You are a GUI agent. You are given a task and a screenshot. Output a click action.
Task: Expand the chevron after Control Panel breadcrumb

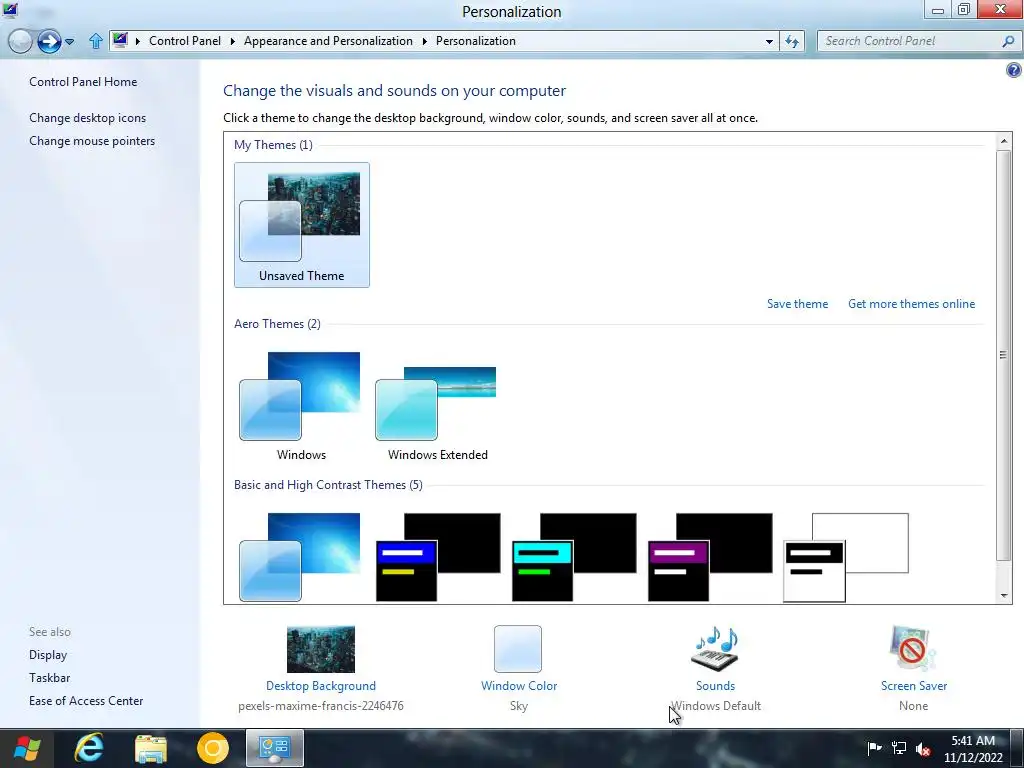pyautogui.click(x=232, y=41)
